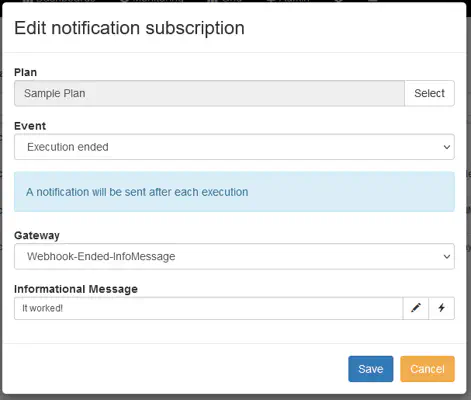This screenshot has width=471, height=400.
Task: Click the chevron arrow of the Gateway dropdown
Action: pyautogui.click(x=447, y=257)
